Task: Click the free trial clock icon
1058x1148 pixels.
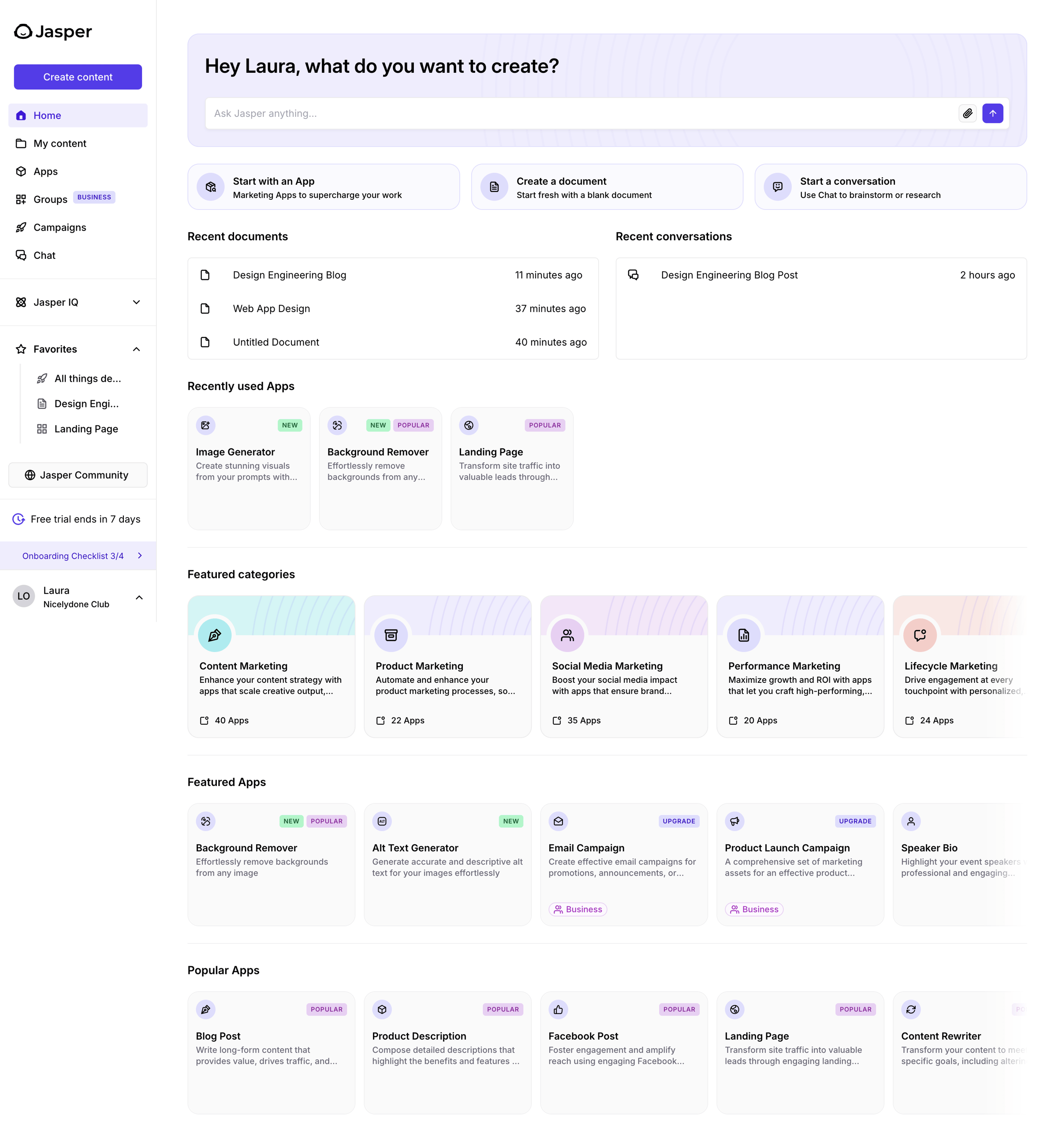Action: tap(19, 519)
